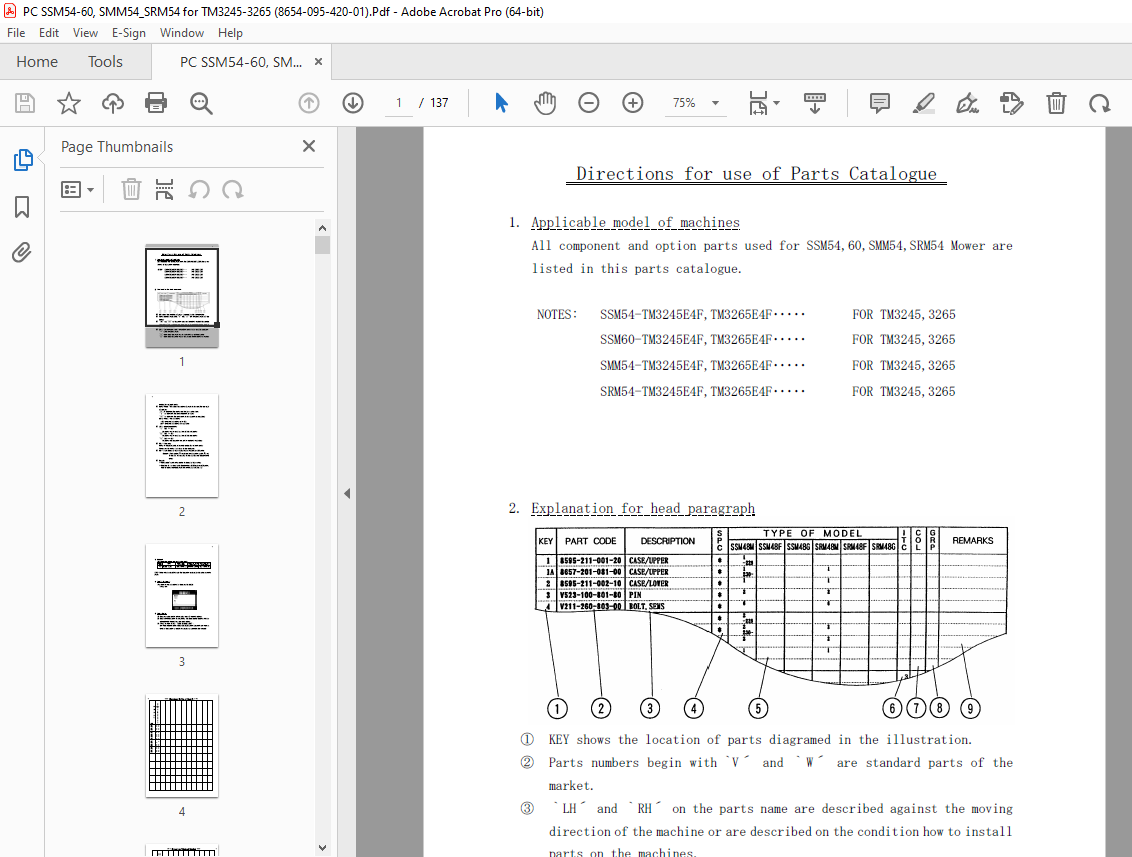Select page 3 thumbnail
This screenshot has width=1132, height=857.
182,596
